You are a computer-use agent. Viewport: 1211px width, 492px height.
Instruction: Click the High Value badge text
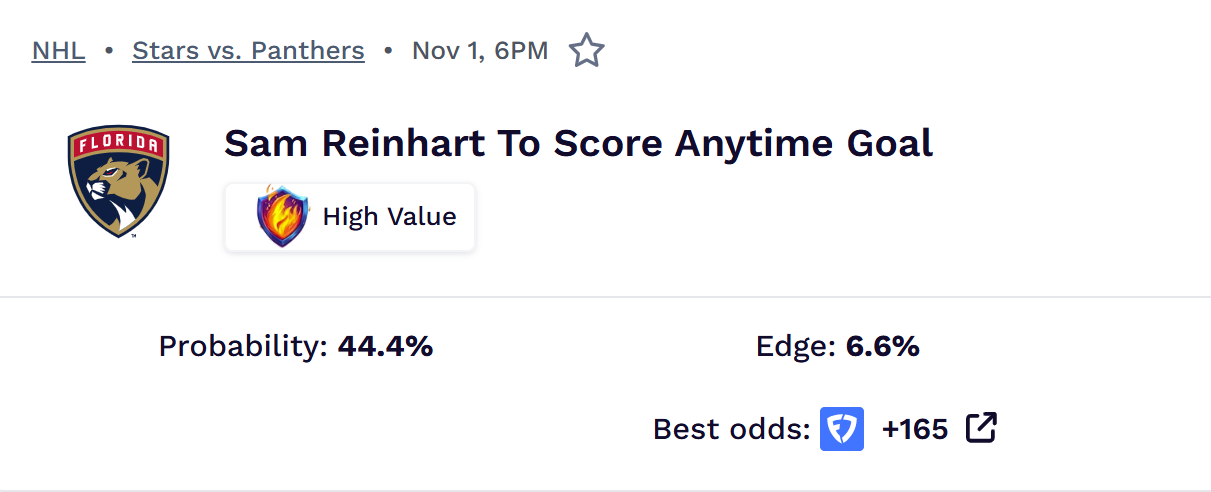tap(389, 216)
